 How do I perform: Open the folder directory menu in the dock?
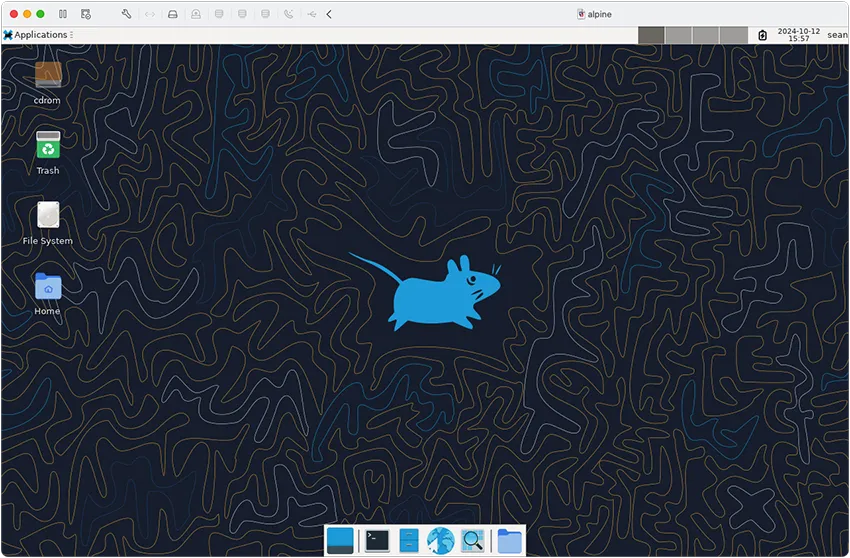coord(509,541)
